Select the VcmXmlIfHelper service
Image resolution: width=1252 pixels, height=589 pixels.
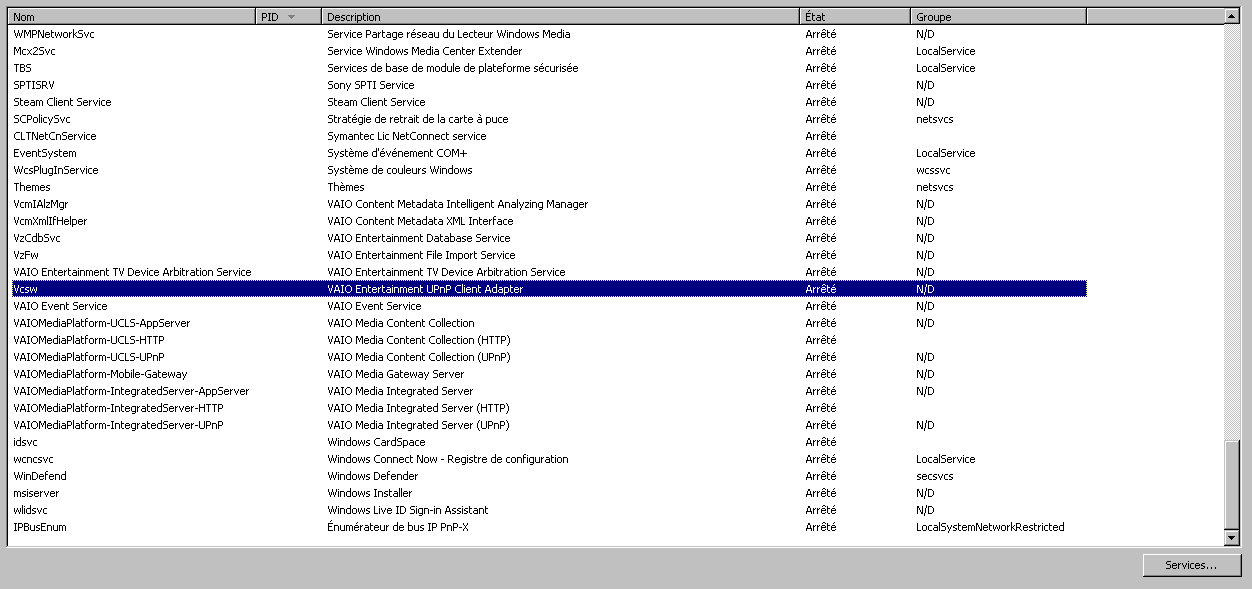click(x=50, y=221)
